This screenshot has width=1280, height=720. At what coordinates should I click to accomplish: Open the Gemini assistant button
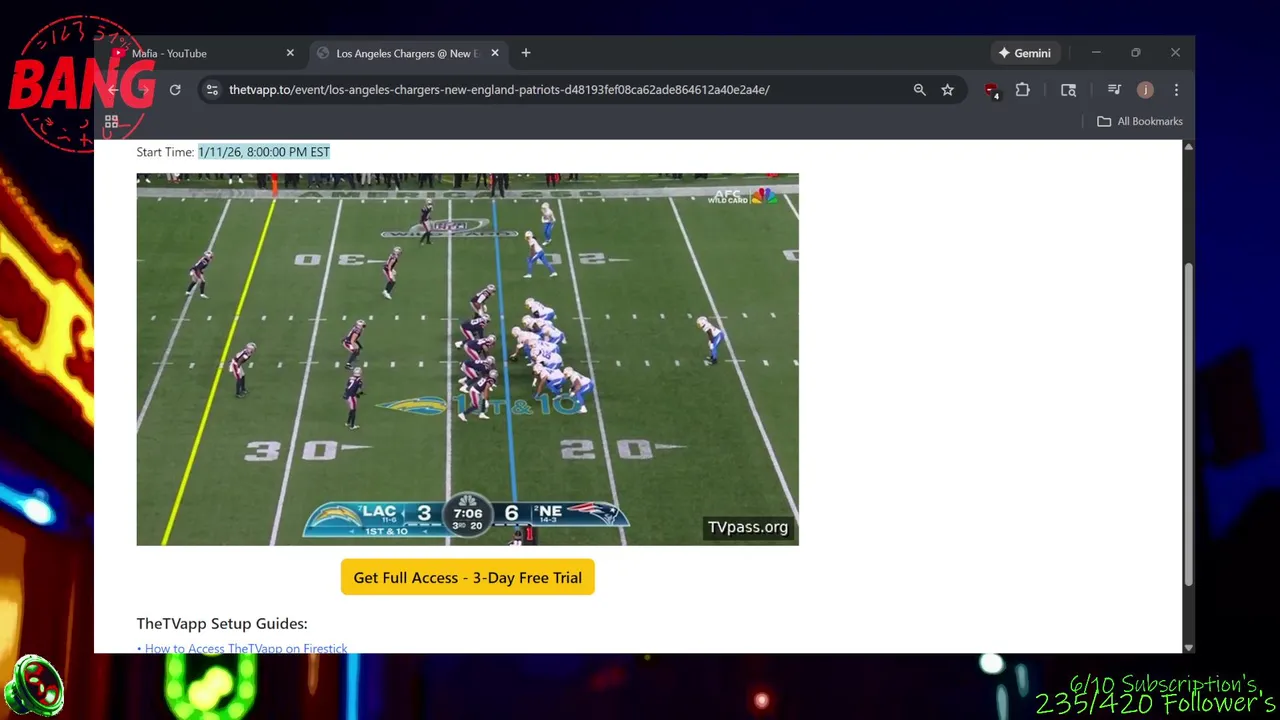pyautogui.click(x=1024, y=53)
